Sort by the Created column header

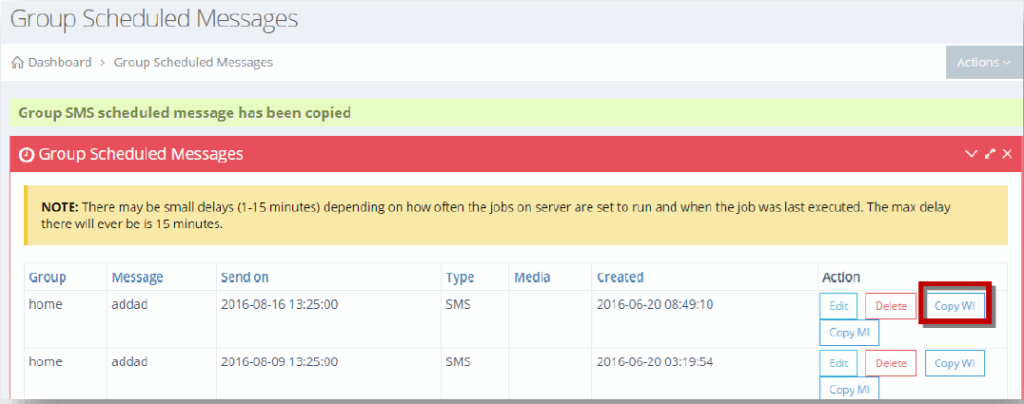point(620,277)
